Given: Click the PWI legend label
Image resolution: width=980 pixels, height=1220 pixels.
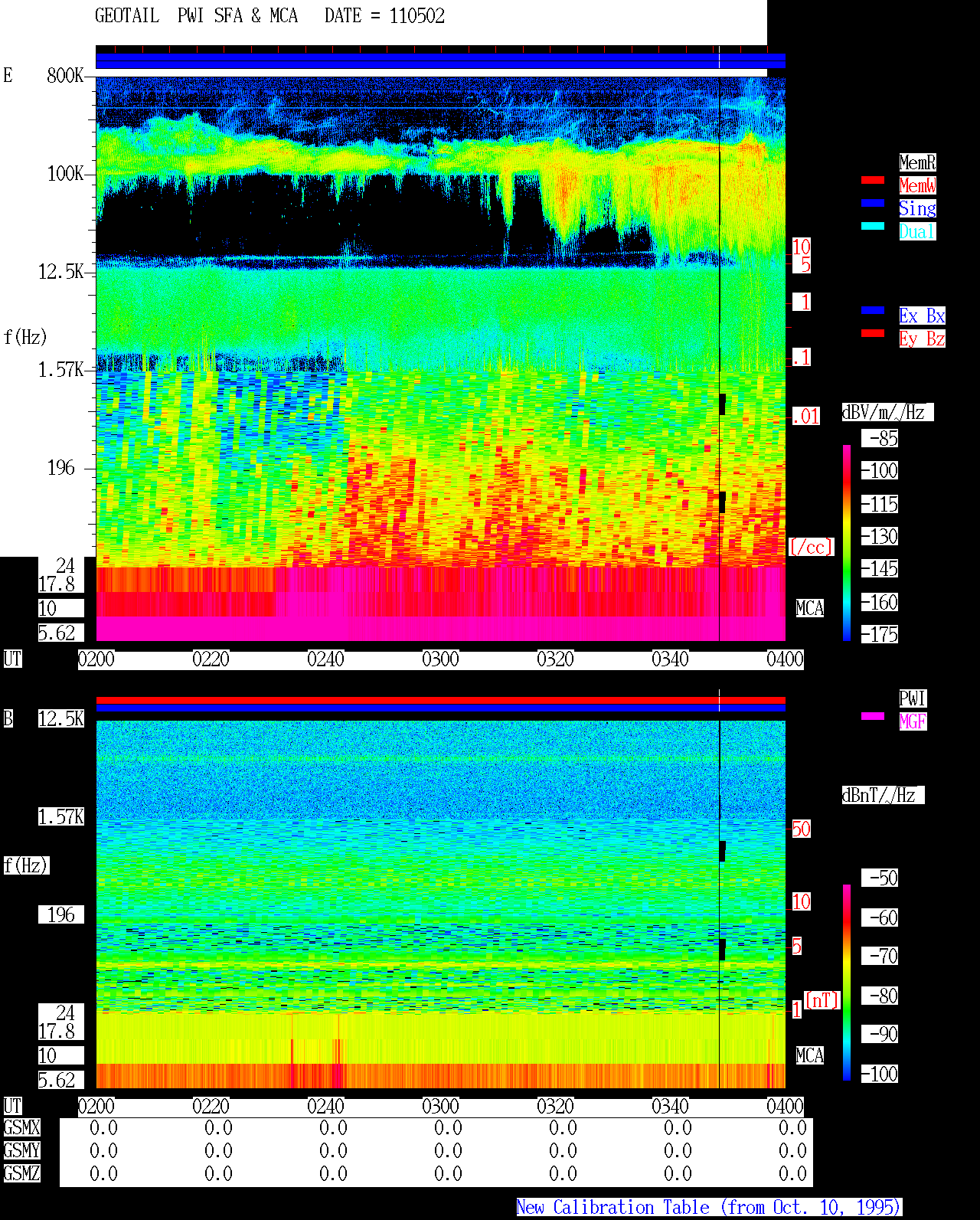Looking at the screenshot, I should tap(913, 698).
